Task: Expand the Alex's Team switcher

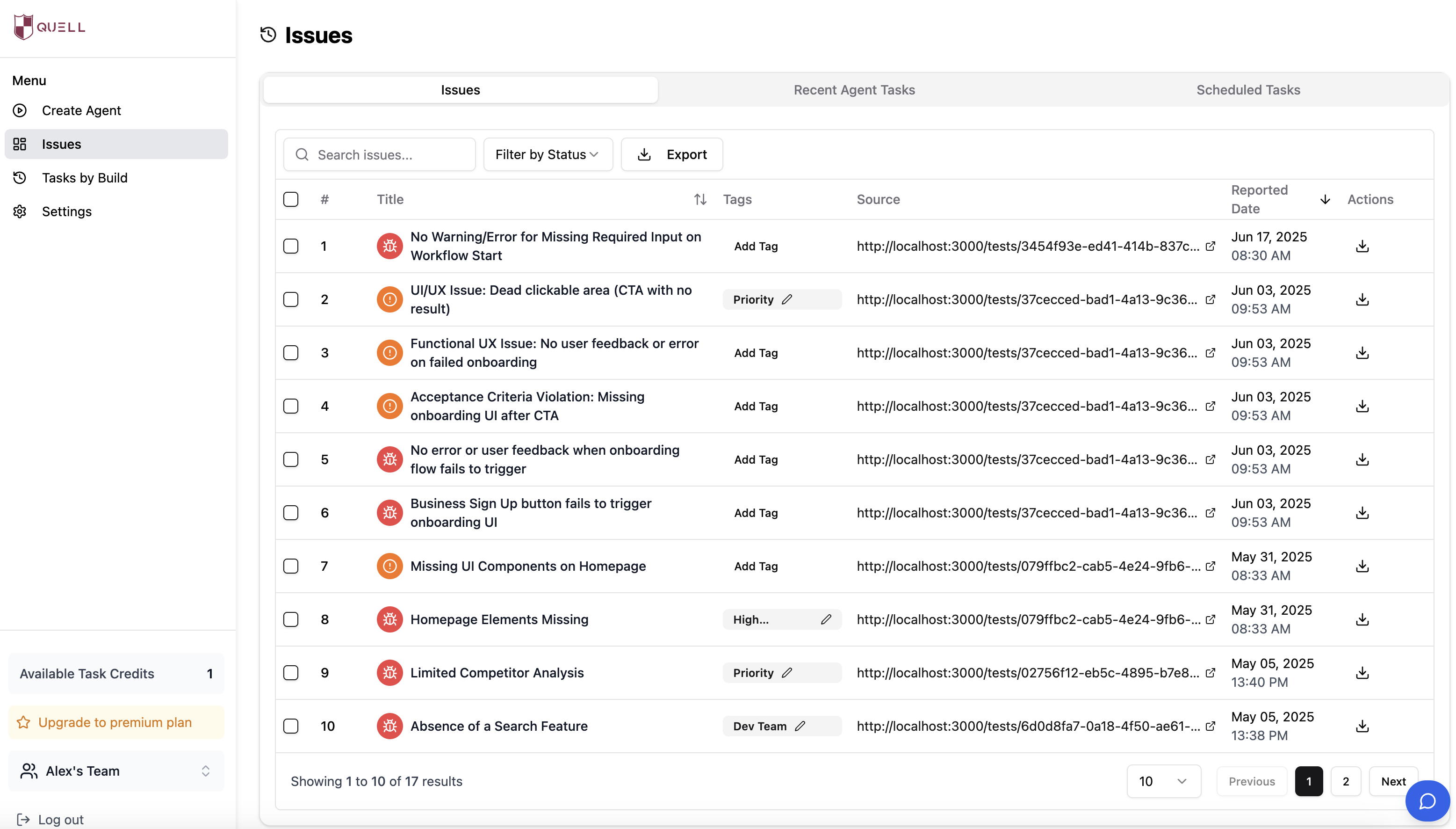Action: pyautogui.click(x=116, y=771)
